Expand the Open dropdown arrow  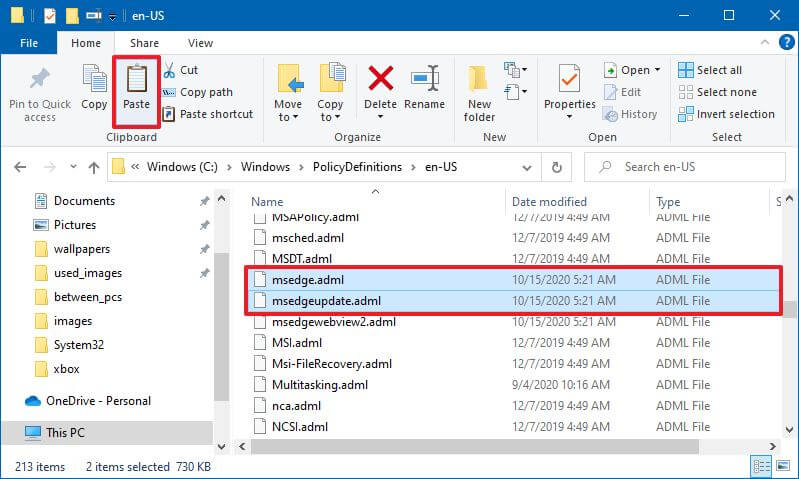(x=657, y=70)
